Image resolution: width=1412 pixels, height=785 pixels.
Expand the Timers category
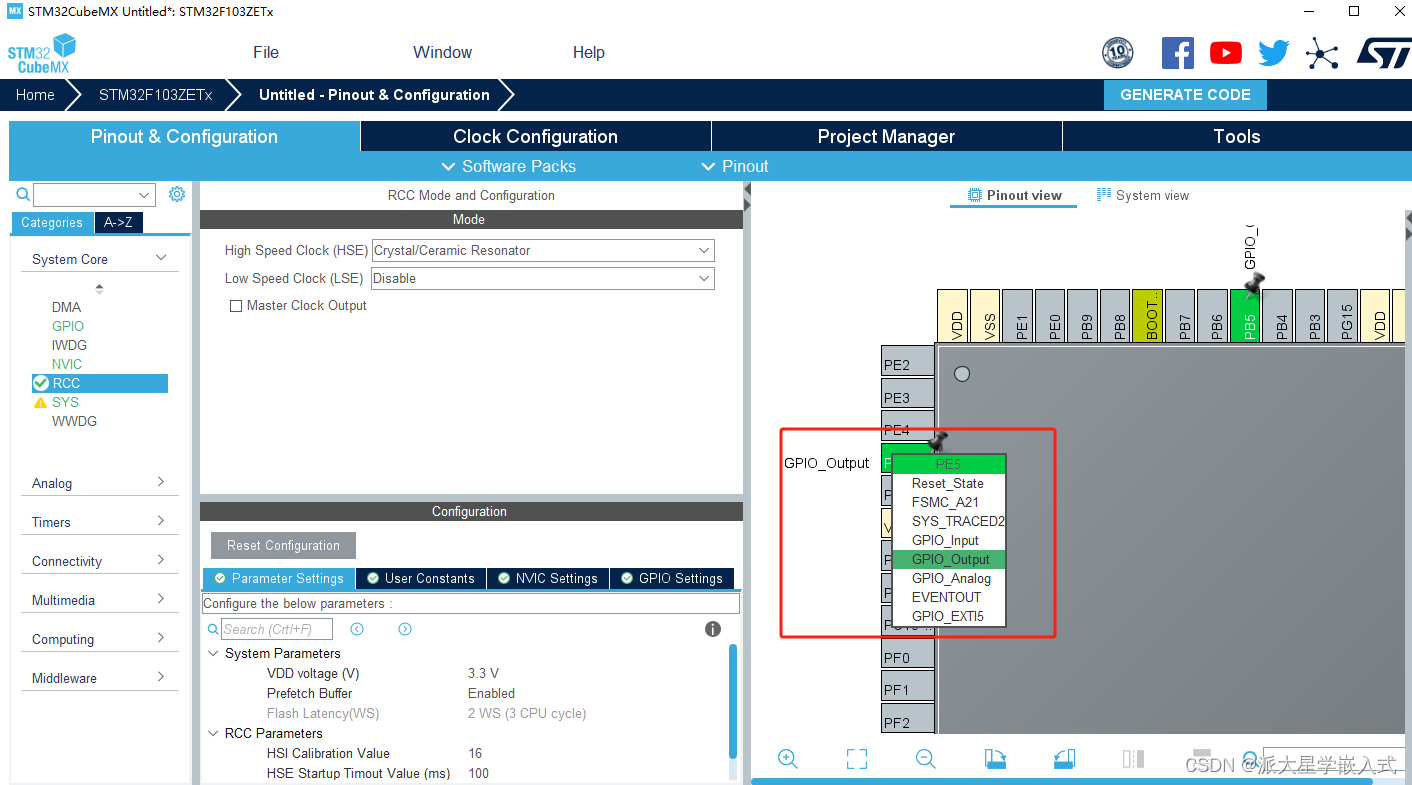coord(161,521)
